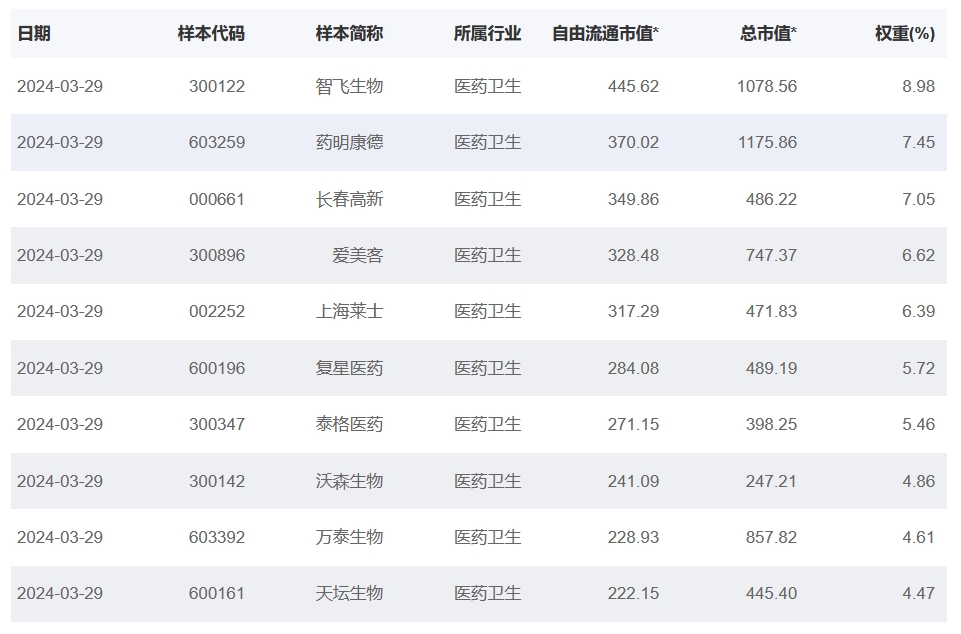Click the 总市值 column header
961x634 pixels.
(769, 33)
